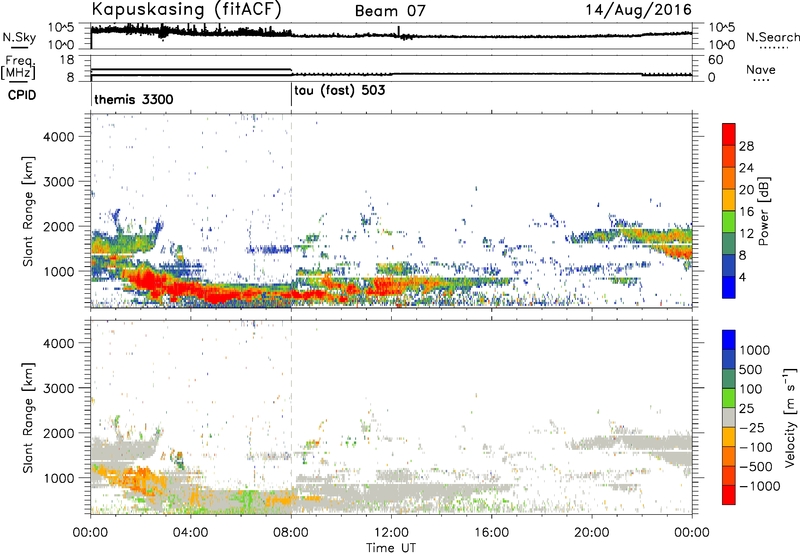
Task: Click the "Nave" legend label
Action: click(761, 69)
